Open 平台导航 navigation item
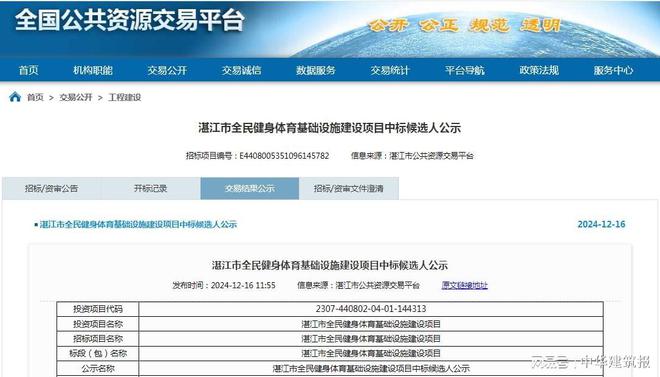Image resolution: width=660 pixels, height=377 pixels. (x=465, y=70)
